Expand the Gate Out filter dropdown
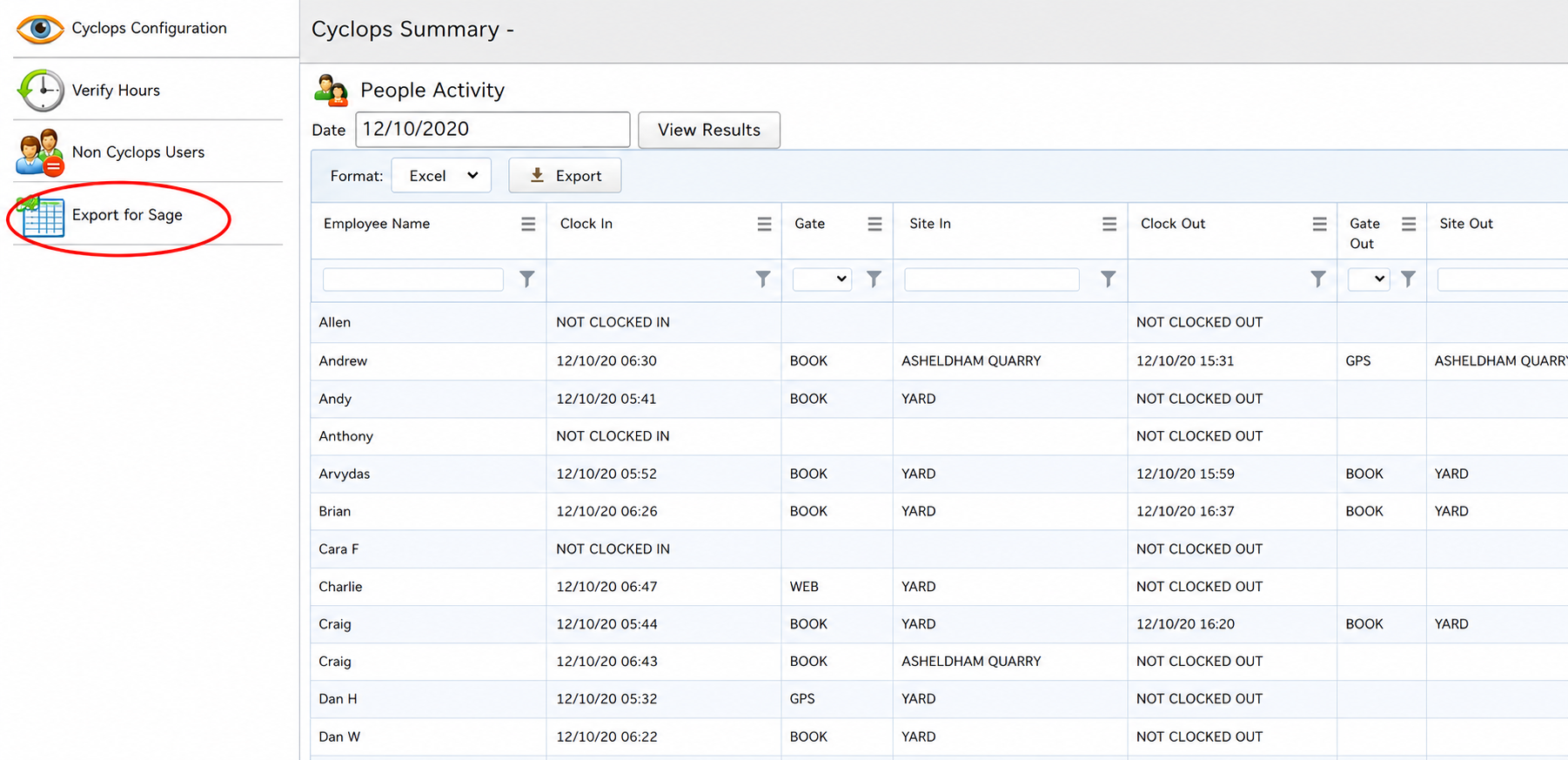 point(1369,279)
